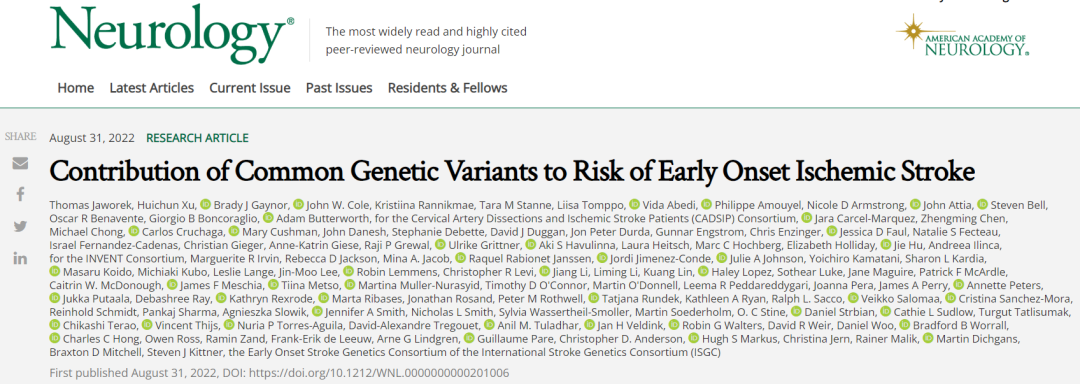This screenshot has width=1080, height=384.
Task: Open ORCID icon beside Brady J Gaynor
Action: pos(205,204)
